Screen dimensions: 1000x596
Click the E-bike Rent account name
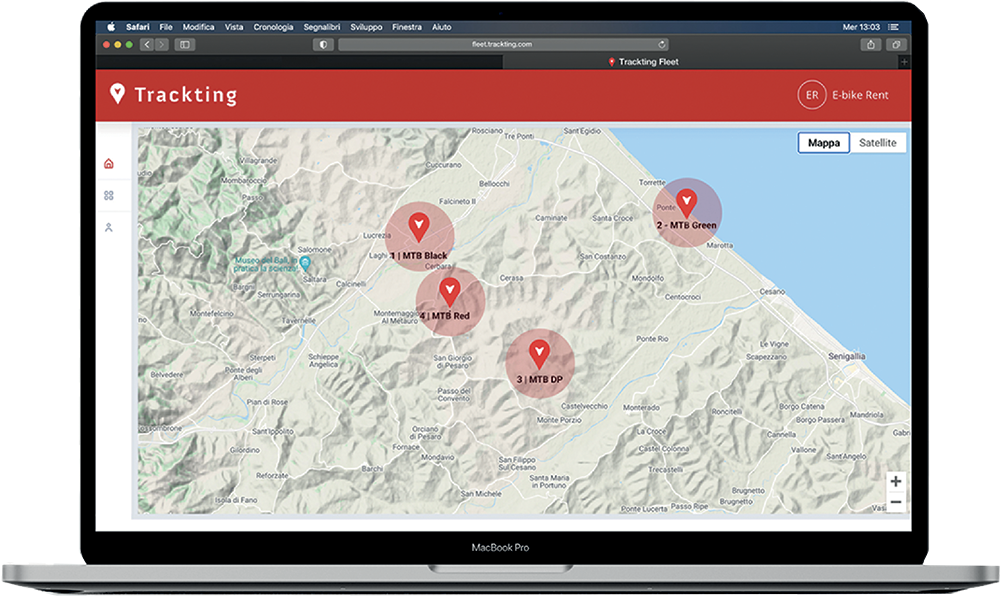tap(860, 95)
